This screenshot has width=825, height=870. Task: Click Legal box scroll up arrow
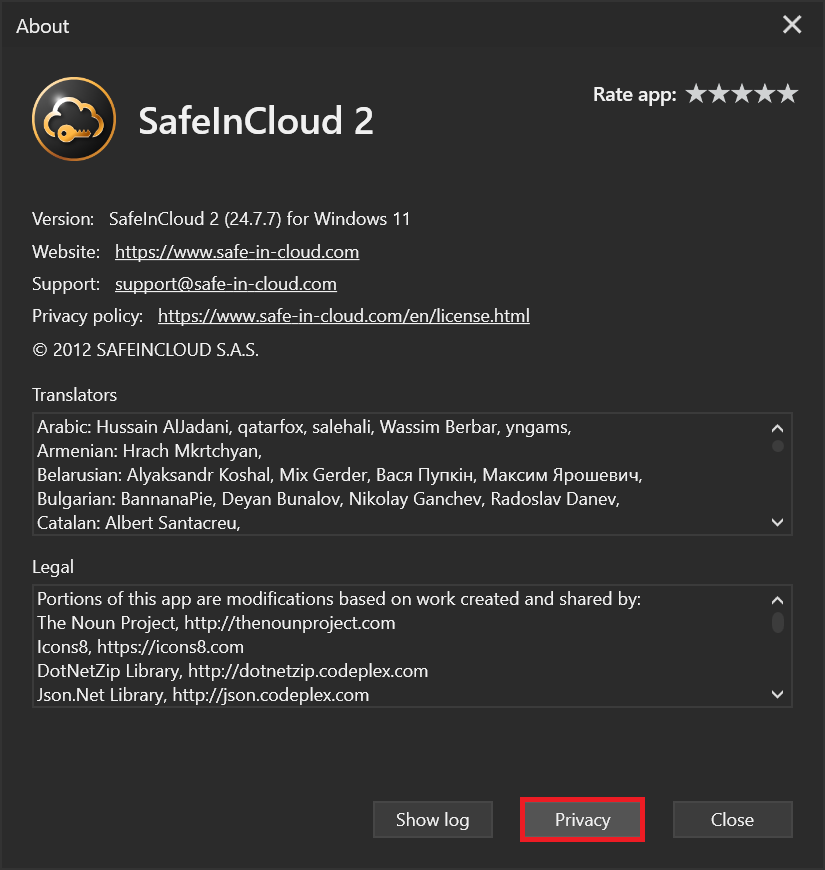[778, 600]
